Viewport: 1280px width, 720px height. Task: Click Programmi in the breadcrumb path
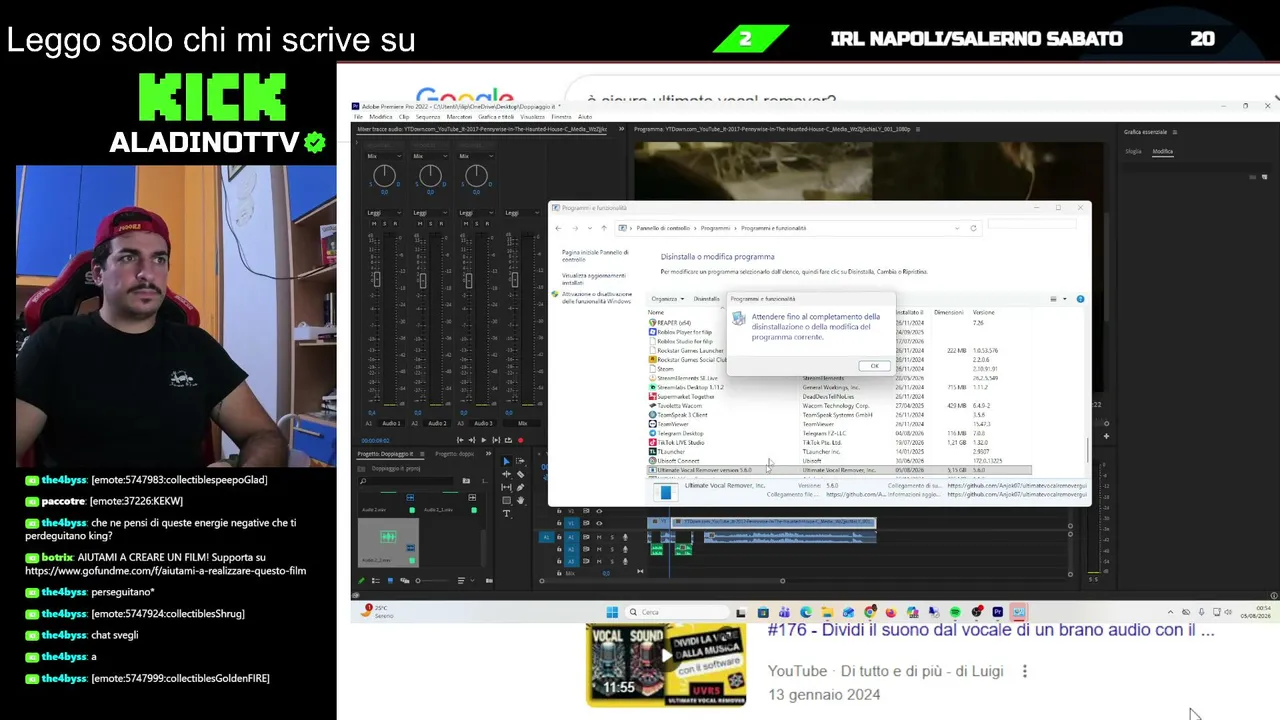[x=715, y=228]
